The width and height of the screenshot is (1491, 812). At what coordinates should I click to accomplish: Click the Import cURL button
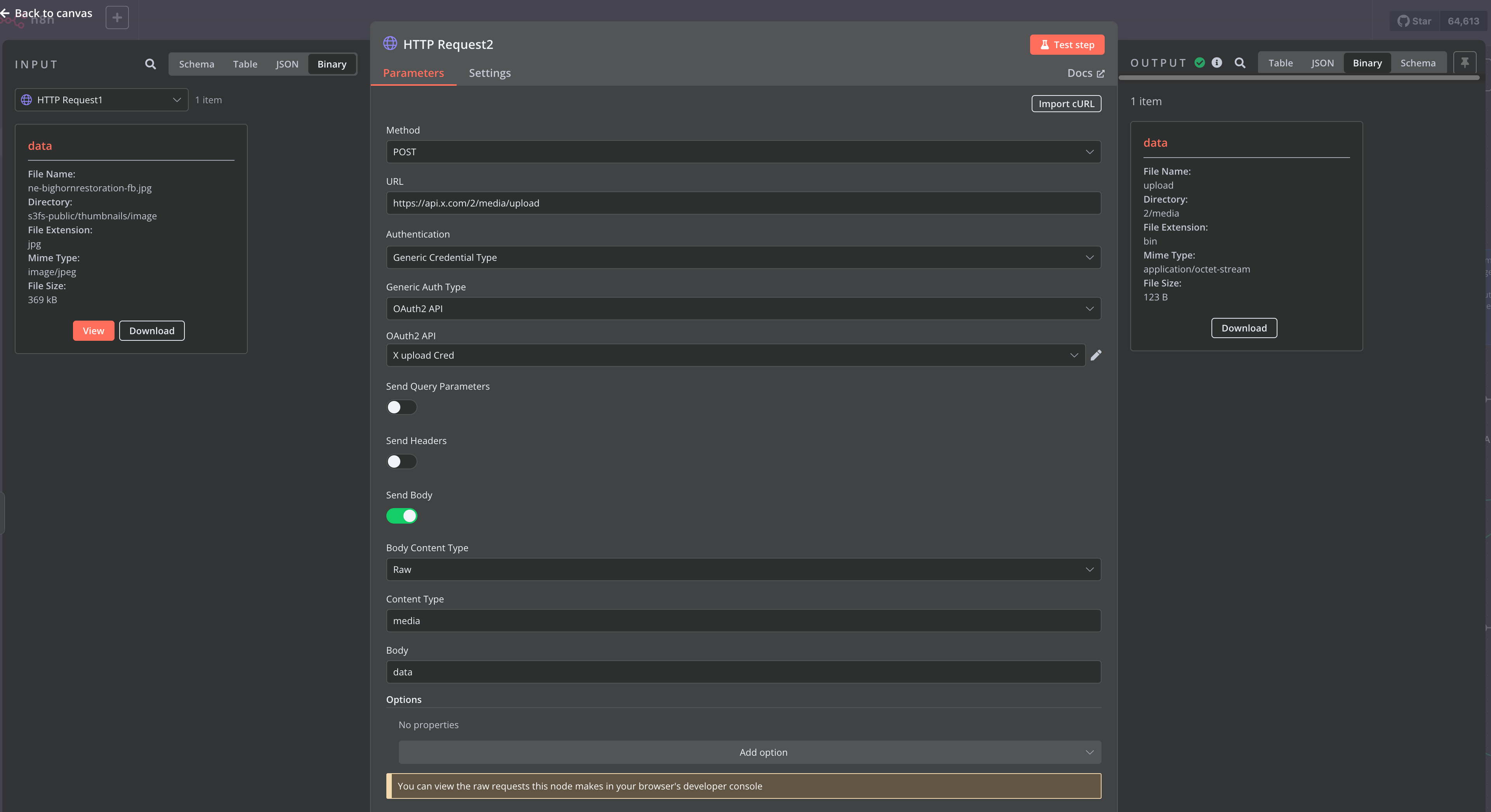coord(1065,104)
